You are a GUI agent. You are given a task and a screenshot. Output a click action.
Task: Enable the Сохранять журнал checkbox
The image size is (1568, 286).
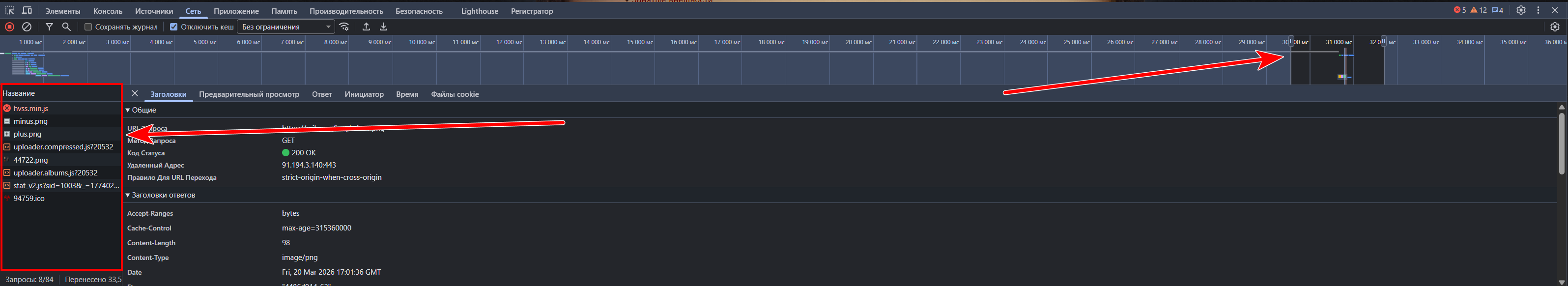[88, 27]
